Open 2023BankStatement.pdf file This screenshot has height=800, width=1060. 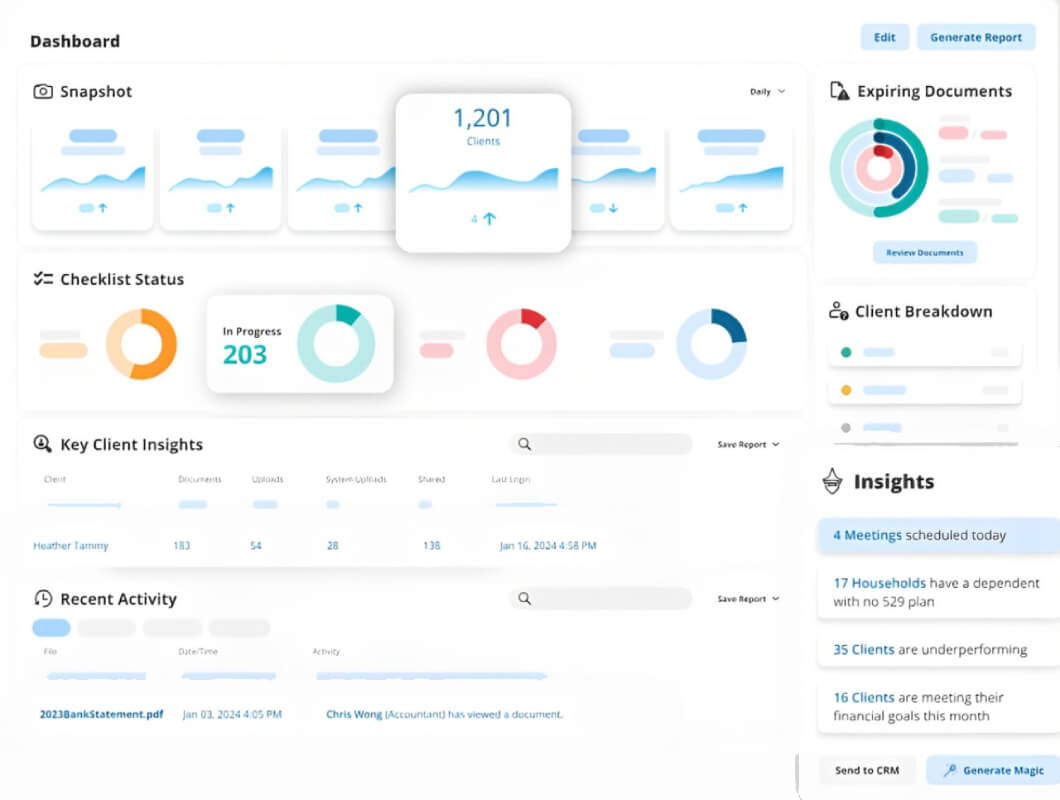[101, 714]
